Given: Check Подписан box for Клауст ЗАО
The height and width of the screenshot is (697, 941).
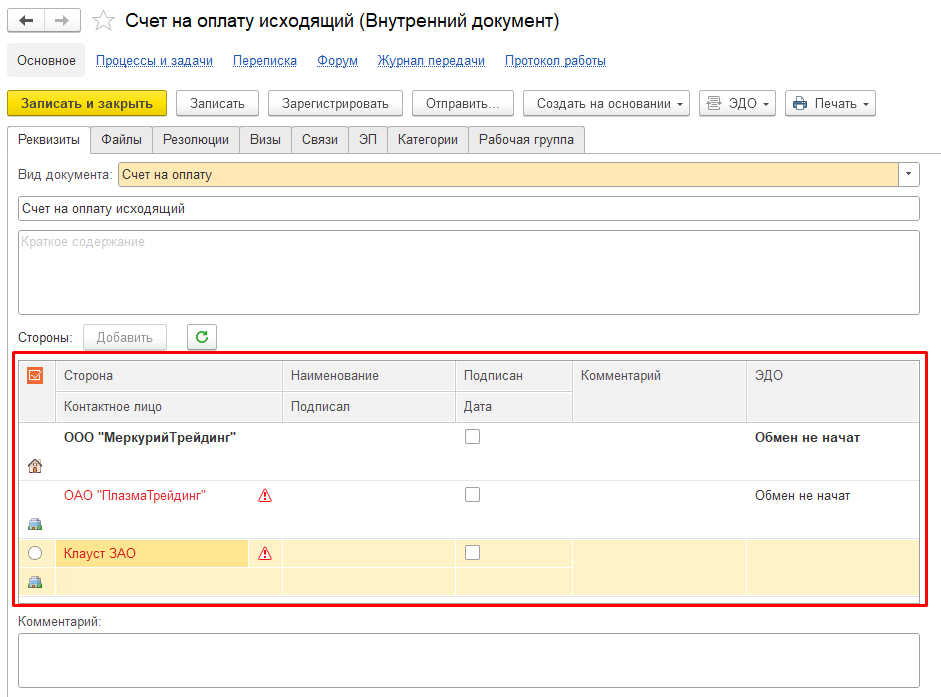Looking at the screenshot, I should coord(473,553).
